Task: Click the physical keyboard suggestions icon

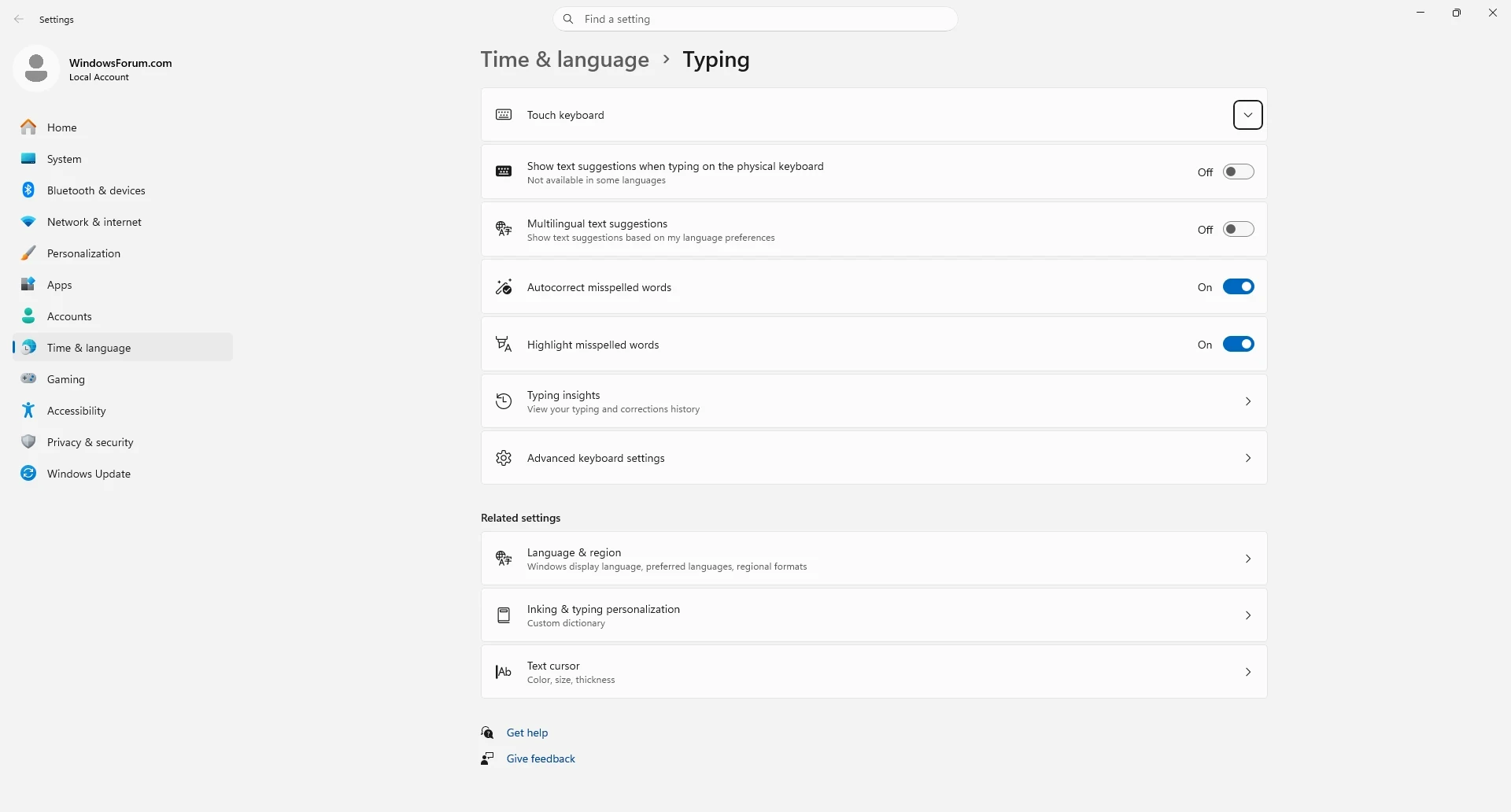Action: click(x=504, y=172)
